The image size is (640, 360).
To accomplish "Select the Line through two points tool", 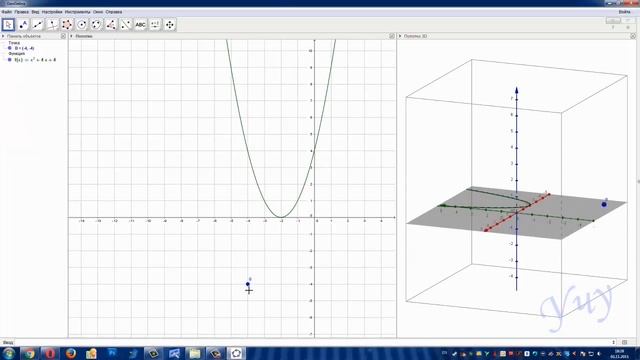I will [38, 25].
